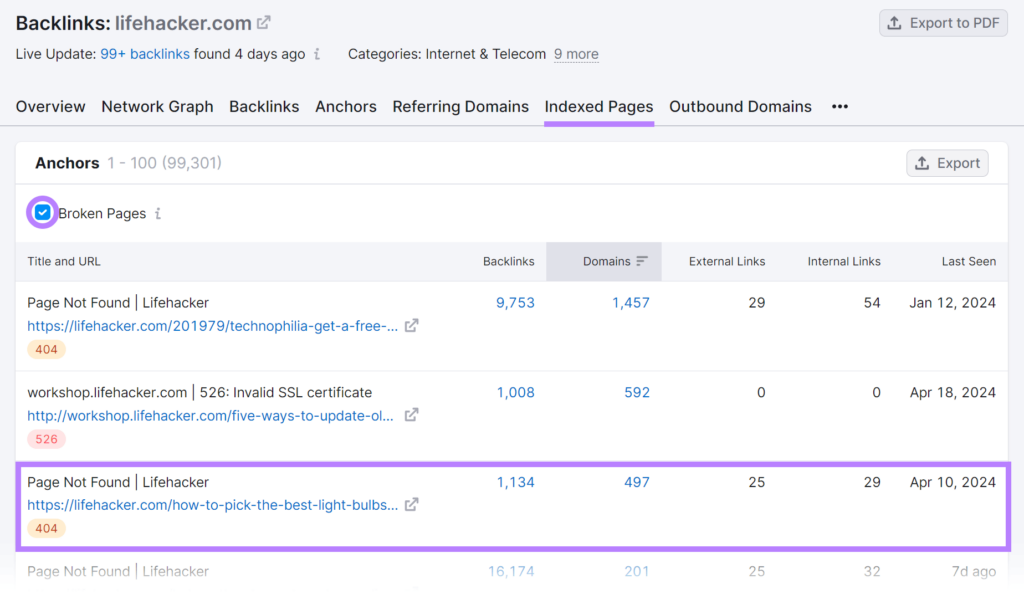The height and width of the screenshot is (594, 1024).
Task: Open the 99+ backlinks link
Action: click(x=145, y=54)
